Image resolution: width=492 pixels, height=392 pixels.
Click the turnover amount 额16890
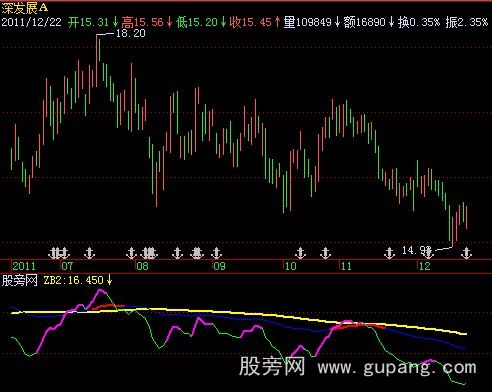coord(364,22)
